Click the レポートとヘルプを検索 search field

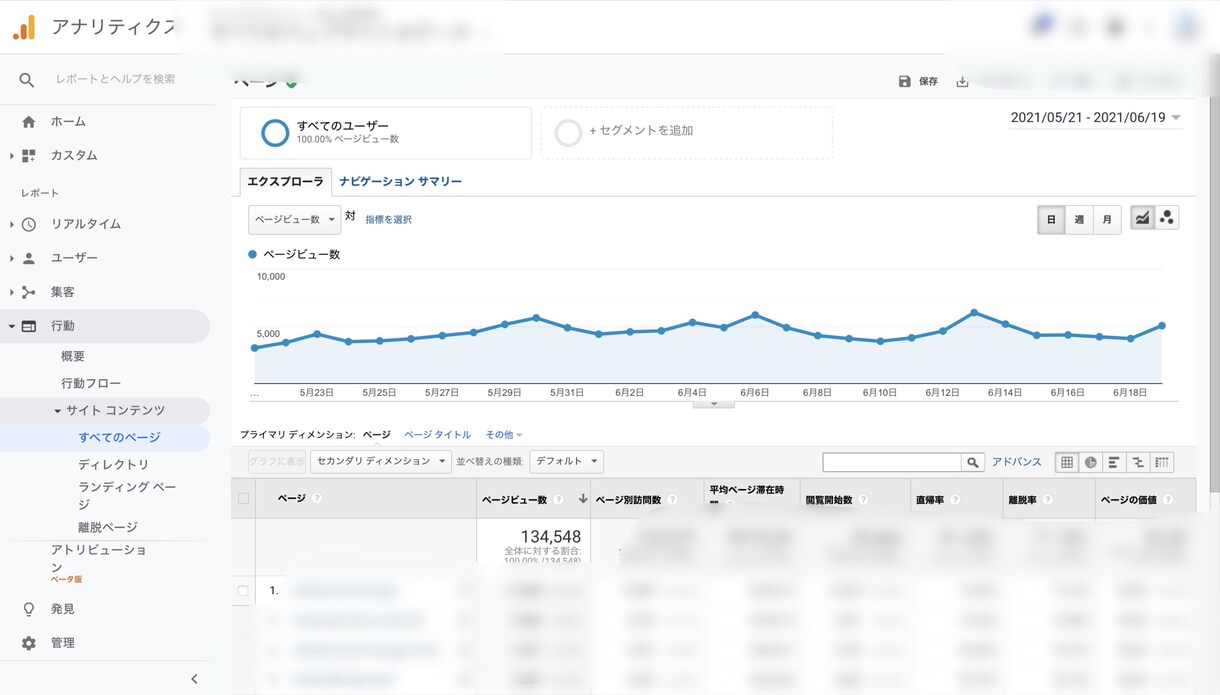click(115, 79)
